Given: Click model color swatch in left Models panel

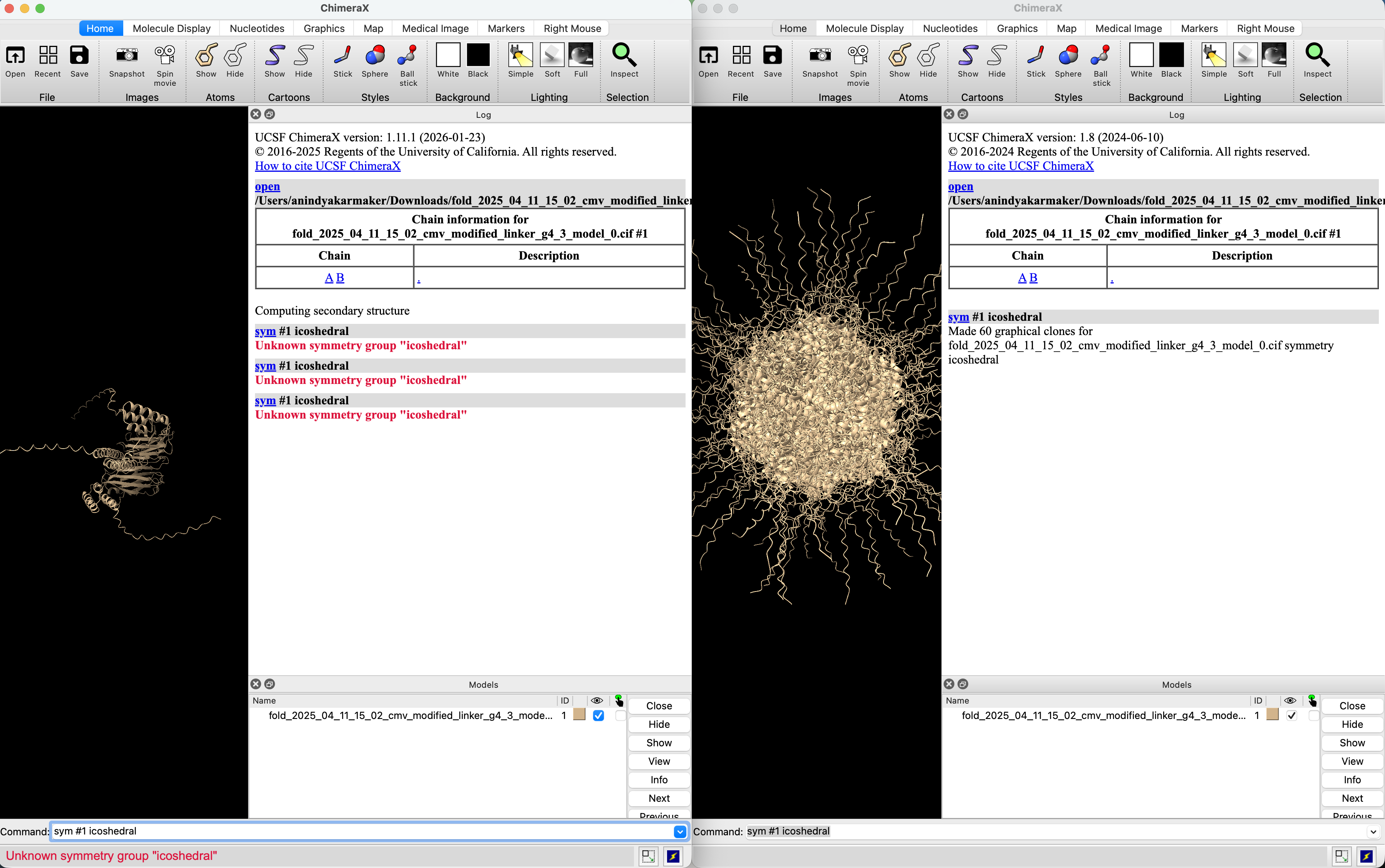Looking at the screenshot, I should point(579,715).
